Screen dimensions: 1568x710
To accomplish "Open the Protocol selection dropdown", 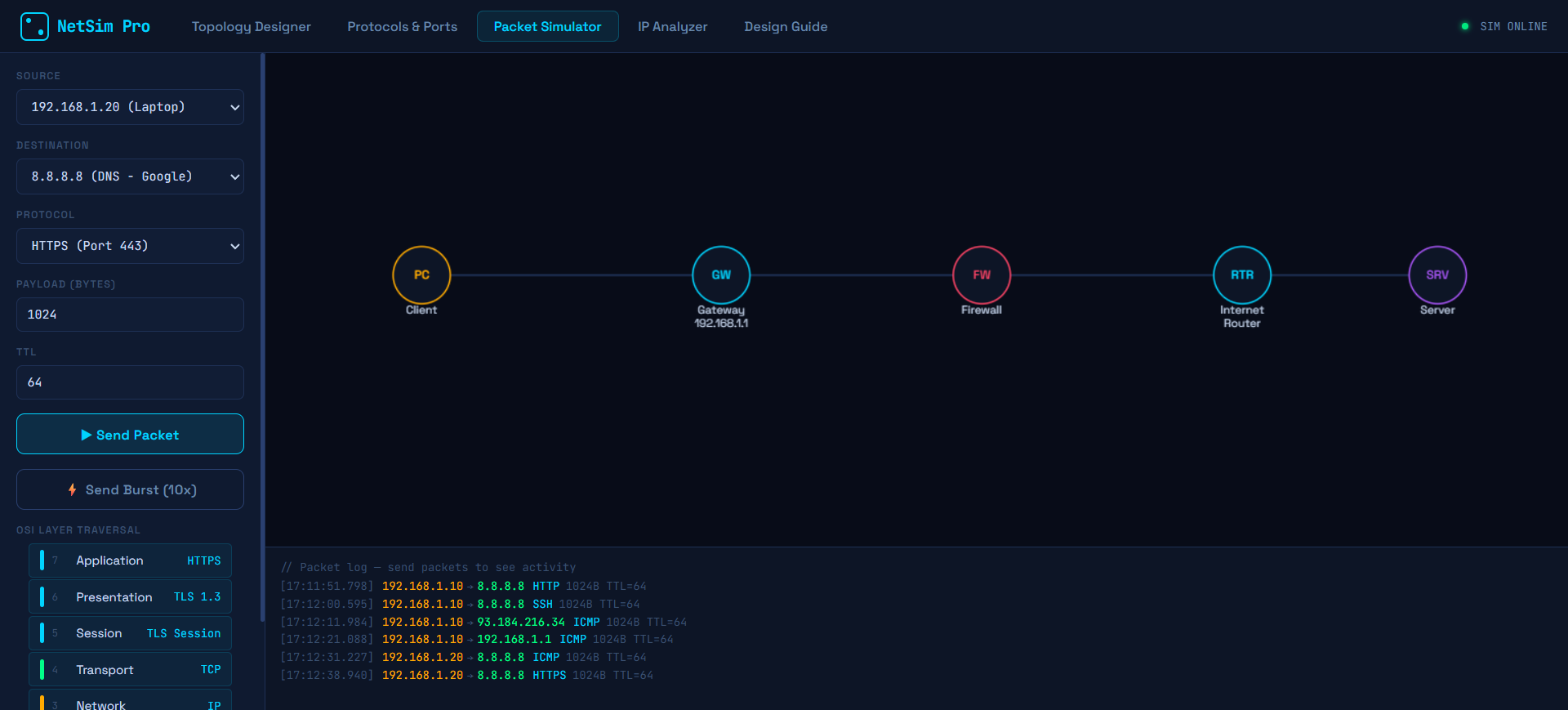I will [130, 246].
